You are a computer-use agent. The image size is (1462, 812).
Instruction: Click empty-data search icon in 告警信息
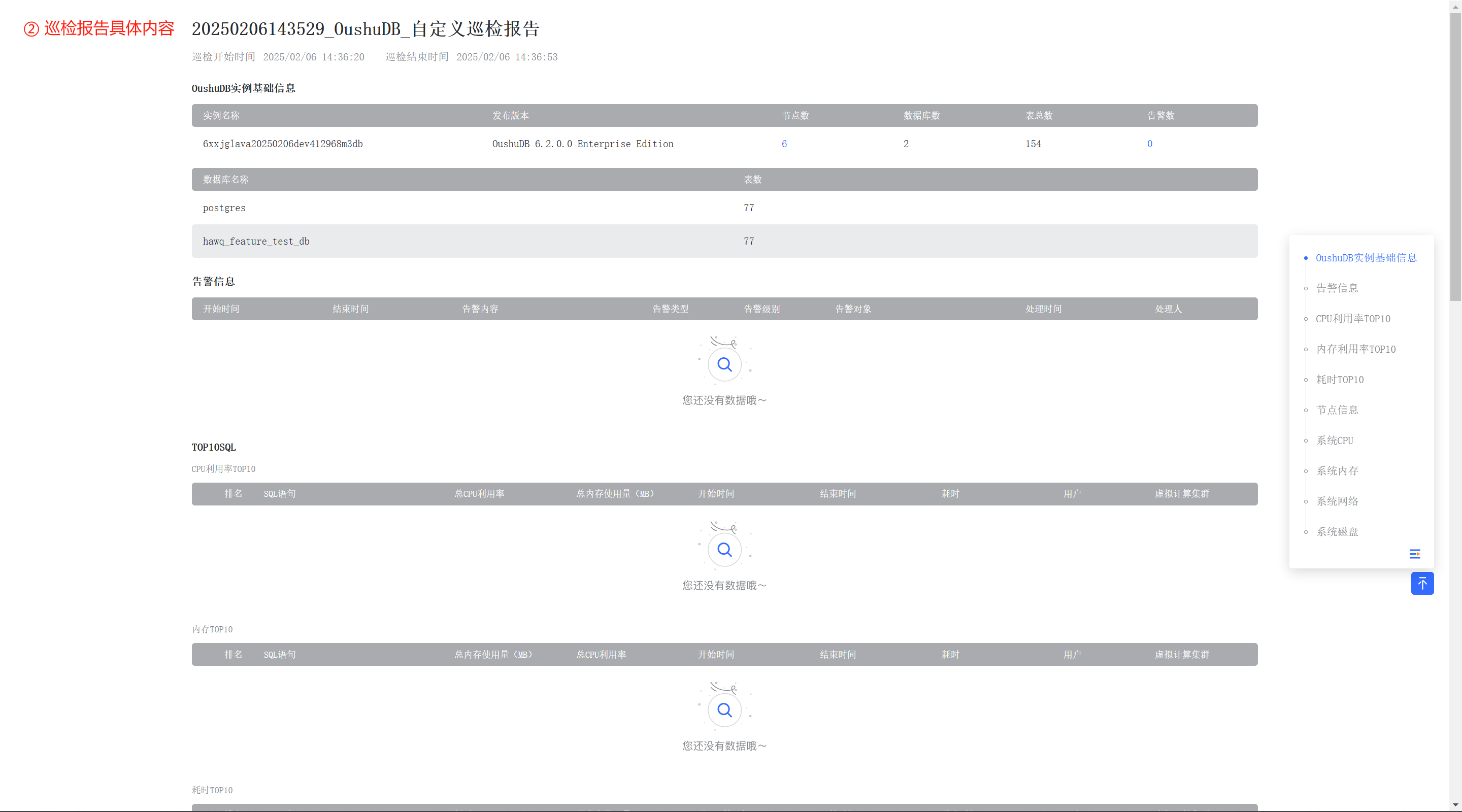point(724,364)
